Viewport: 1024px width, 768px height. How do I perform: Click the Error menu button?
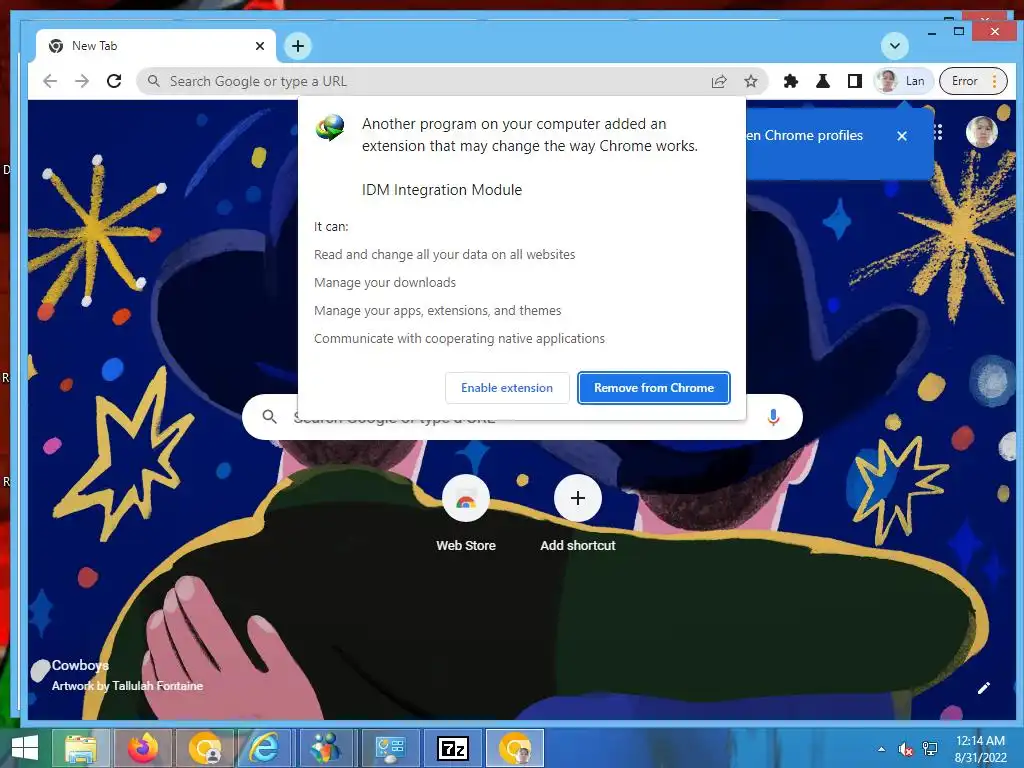tap(973, 81)
